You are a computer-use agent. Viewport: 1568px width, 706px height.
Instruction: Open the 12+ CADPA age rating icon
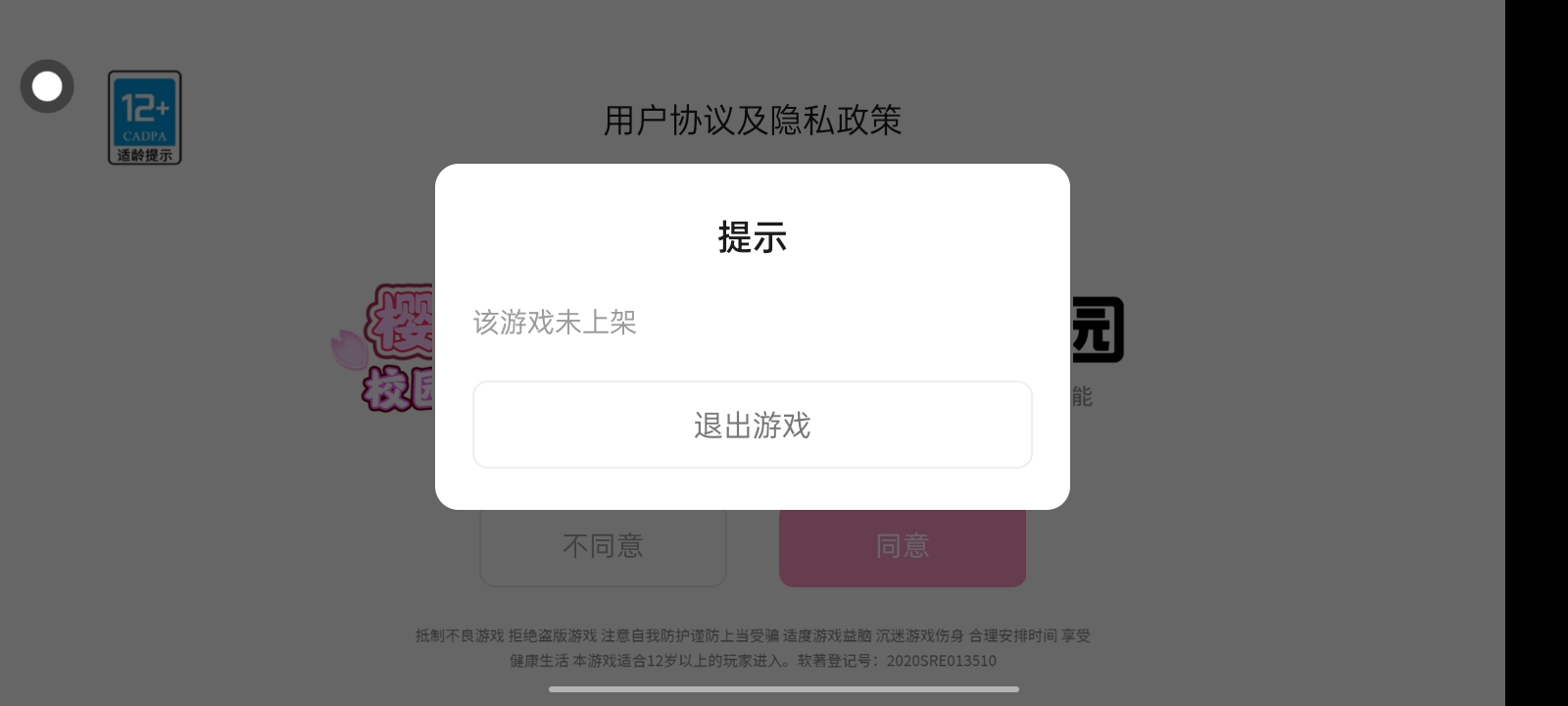point(144,117)
